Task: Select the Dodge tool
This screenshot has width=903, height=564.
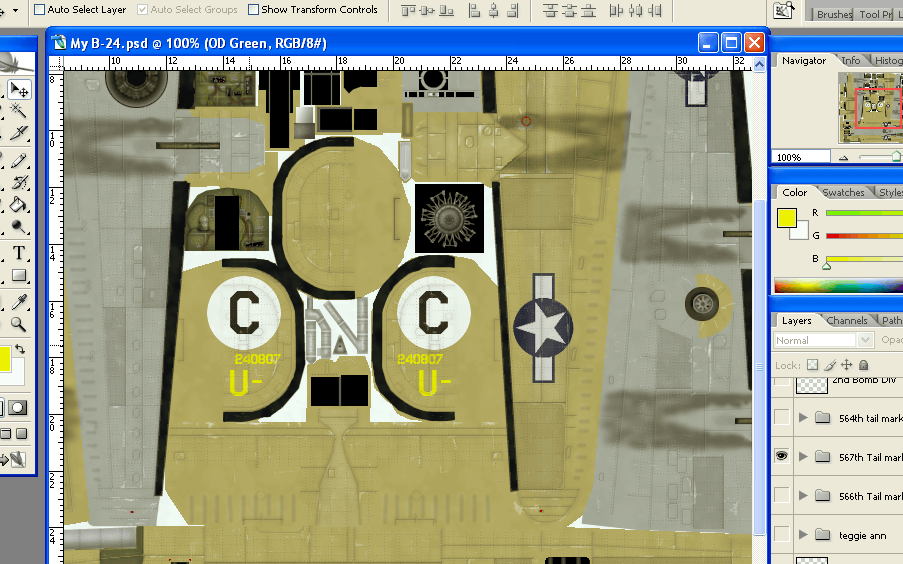Action: coord(19,228)
